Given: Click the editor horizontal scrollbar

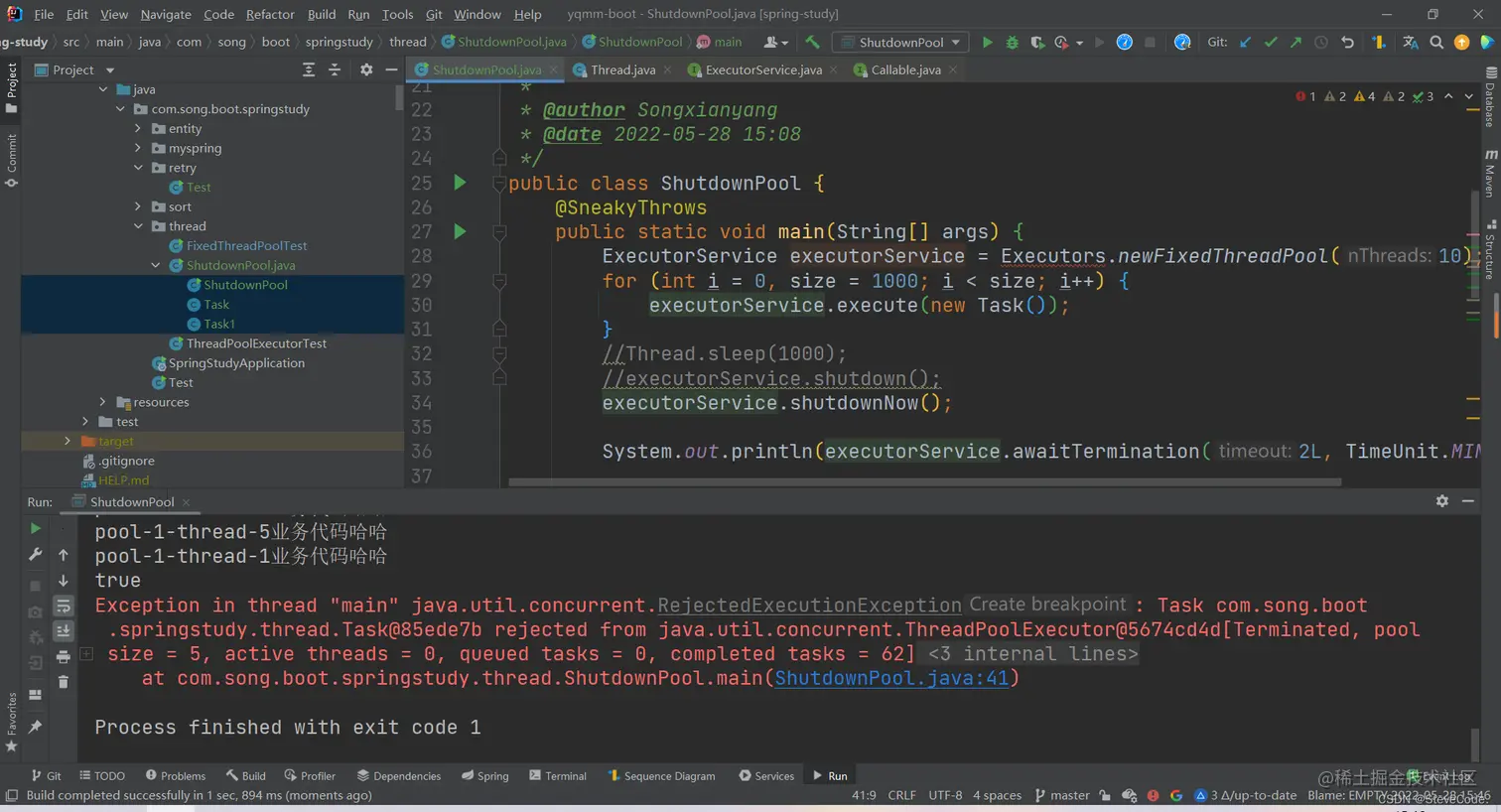Looking at the screenshot, I should tap(924, 482).
